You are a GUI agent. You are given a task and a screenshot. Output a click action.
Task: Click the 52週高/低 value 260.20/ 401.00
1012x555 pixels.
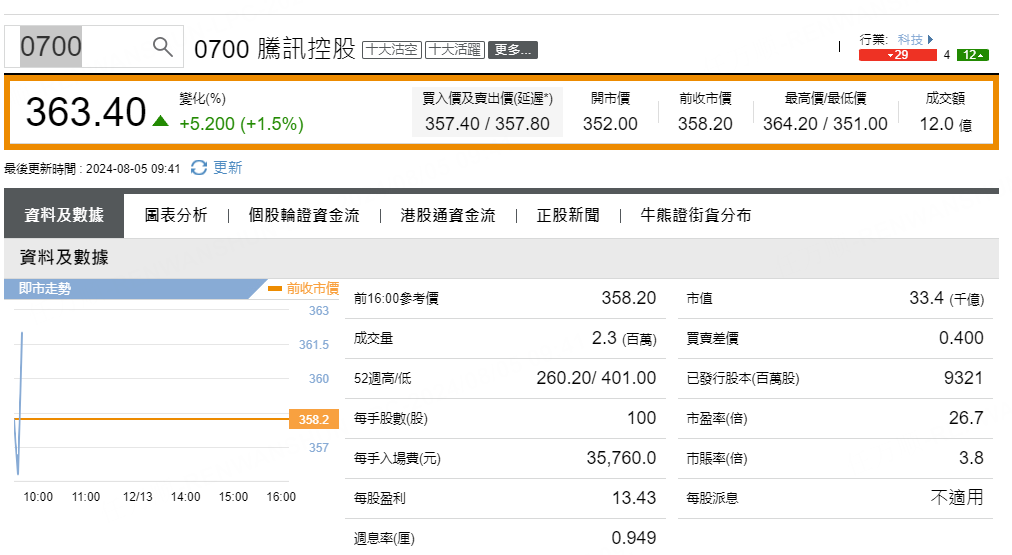pyautogui.click(x=596, y=378)
